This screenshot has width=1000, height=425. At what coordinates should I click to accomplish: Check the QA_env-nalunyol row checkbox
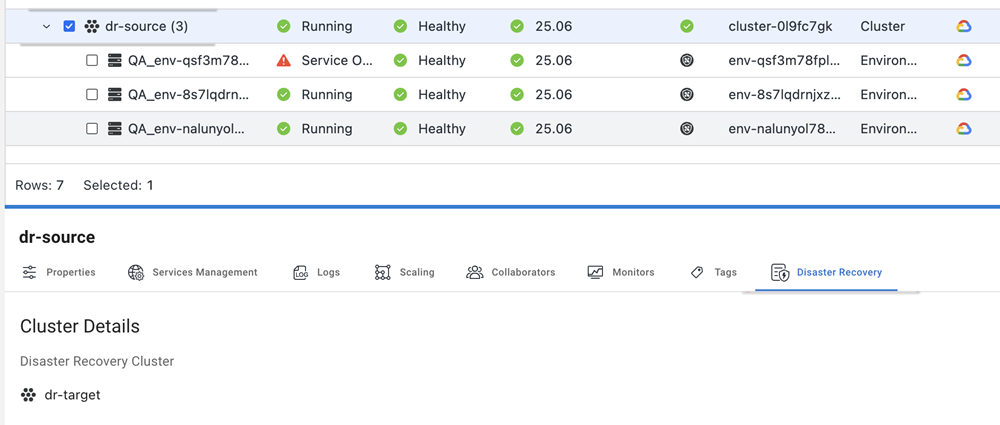coord(92,129)
